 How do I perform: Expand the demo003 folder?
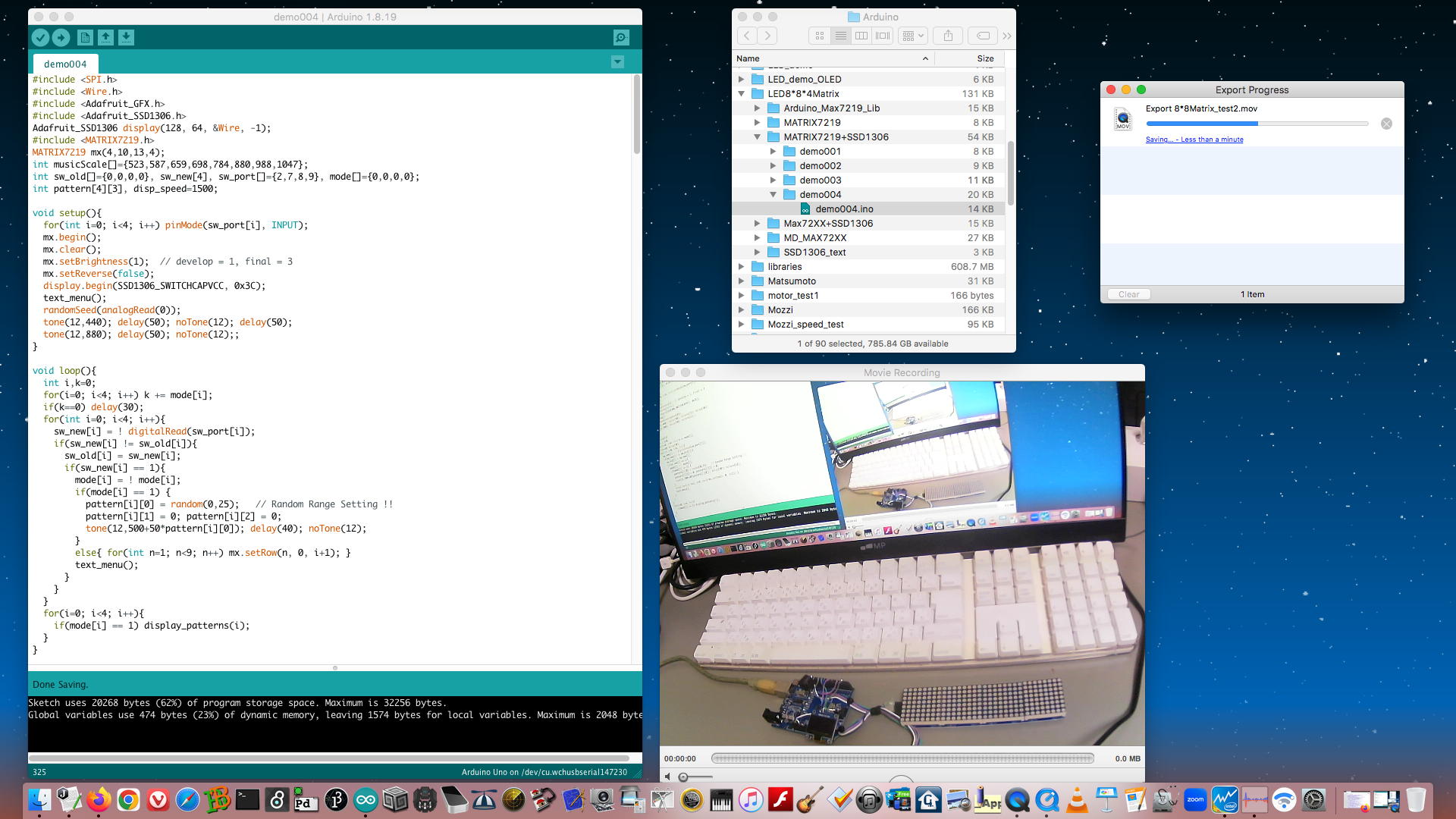pyautogui.click(x=773, y=180)
